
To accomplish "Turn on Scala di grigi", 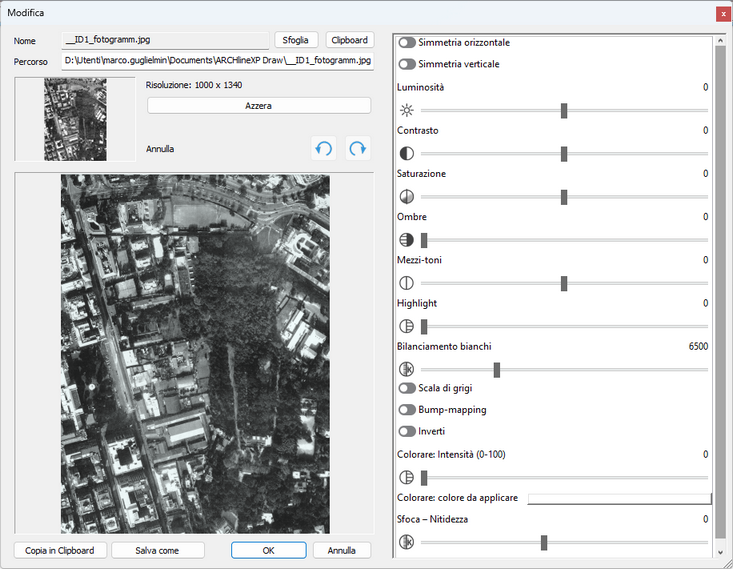I will pyautogui.click(x=407, y=388).
